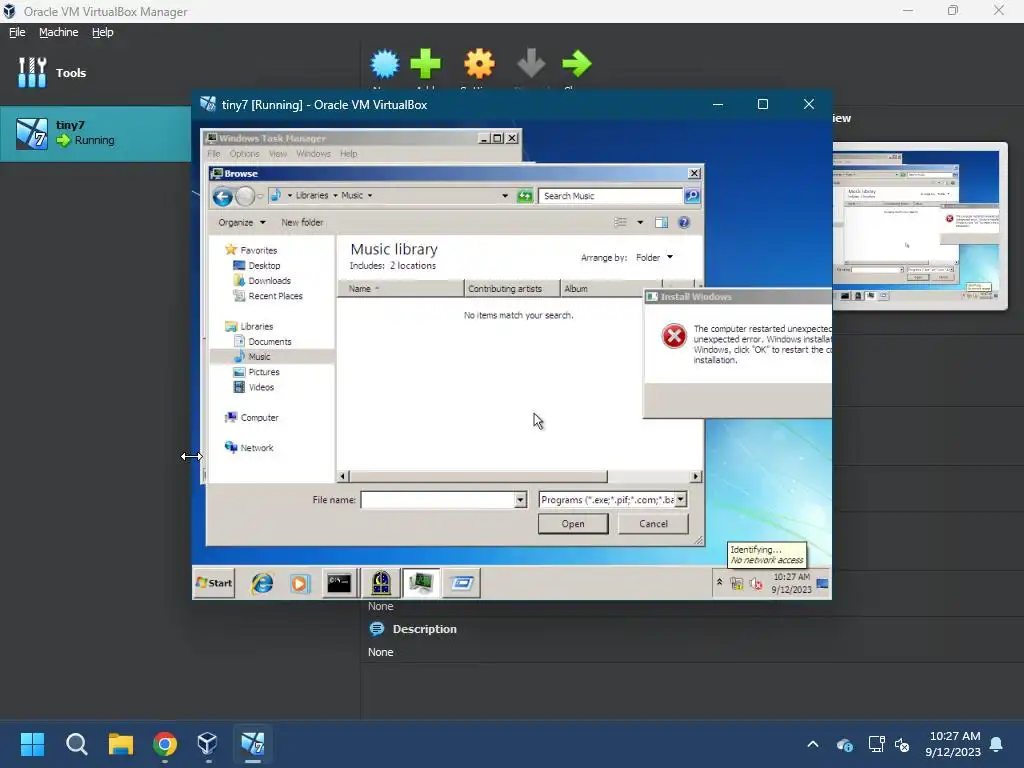Select Recent Places in navigation pane

pos(268,296)
